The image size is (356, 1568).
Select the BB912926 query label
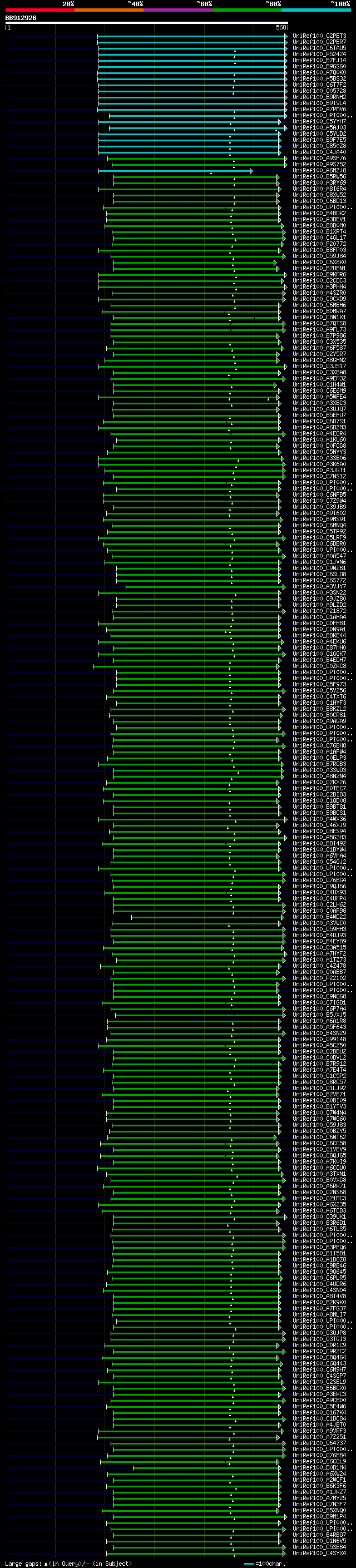pyautogui.click(x=21, y=18)
